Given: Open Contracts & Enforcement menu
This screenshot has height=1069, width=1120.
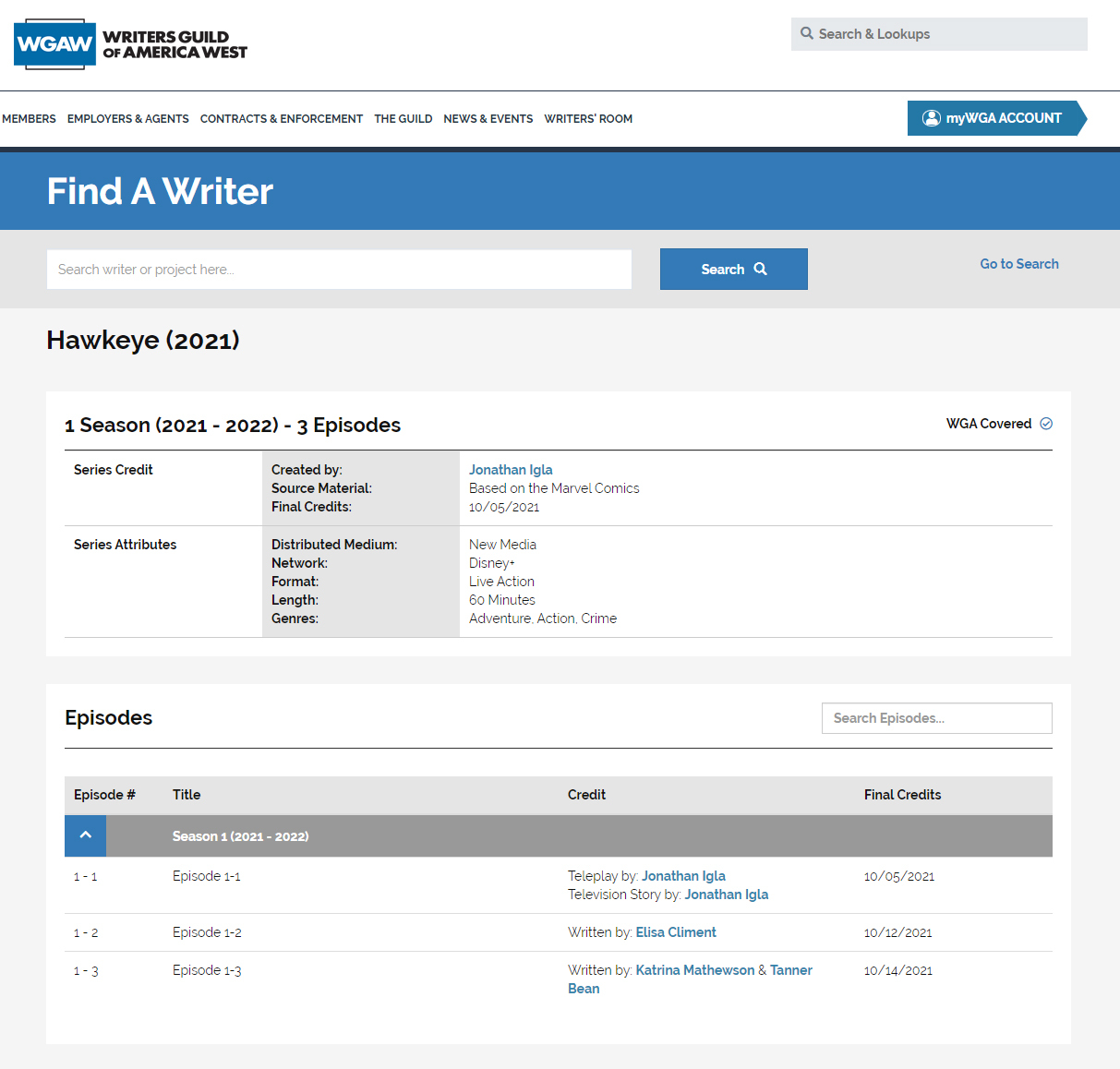Looking at the screenshot, I should pos(282,119).
